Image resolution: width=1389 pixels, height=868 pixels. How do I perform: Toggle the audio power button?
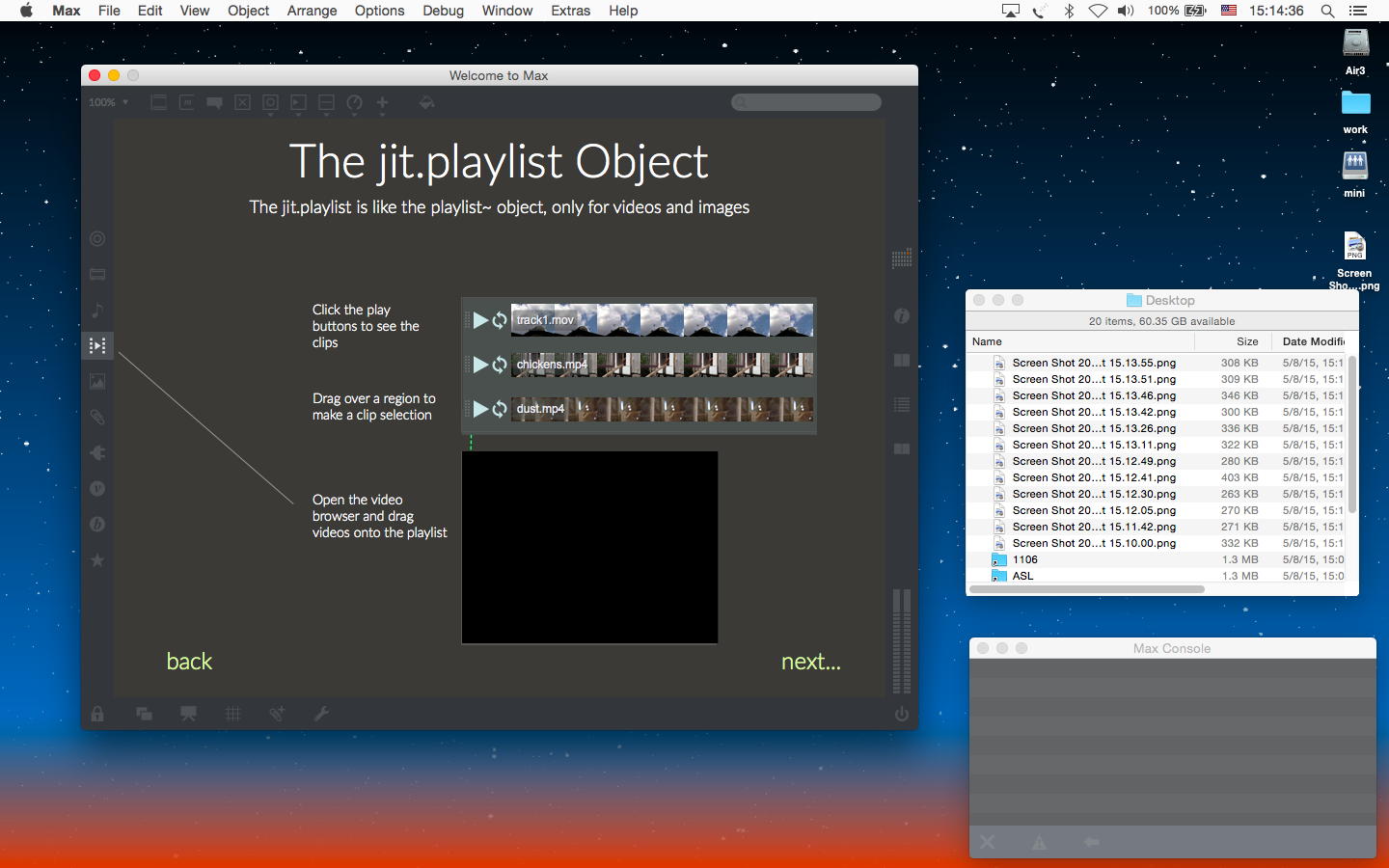click(902, 714)
